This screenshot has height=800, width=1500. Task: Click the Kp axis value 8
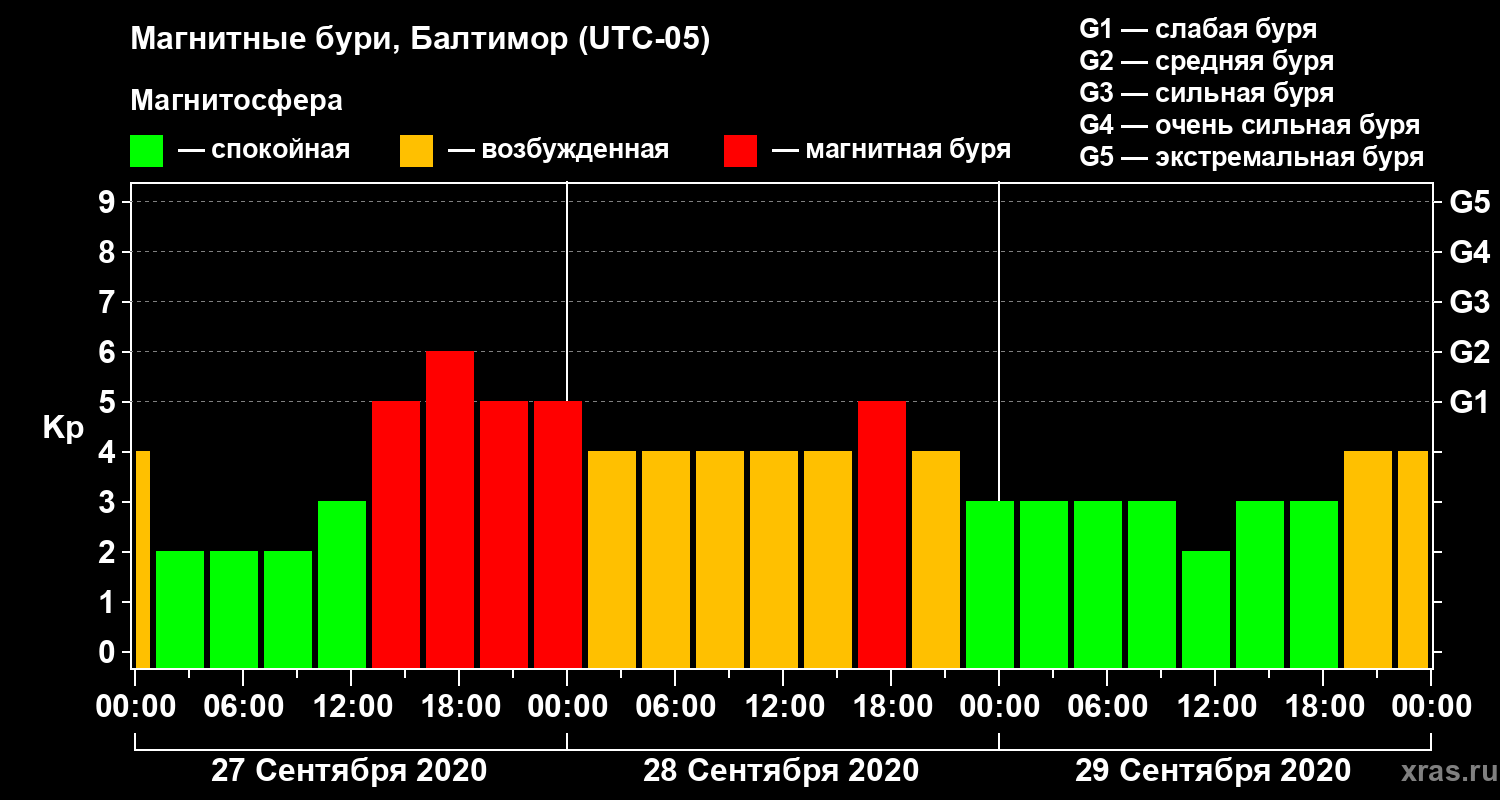pos(109,252)
